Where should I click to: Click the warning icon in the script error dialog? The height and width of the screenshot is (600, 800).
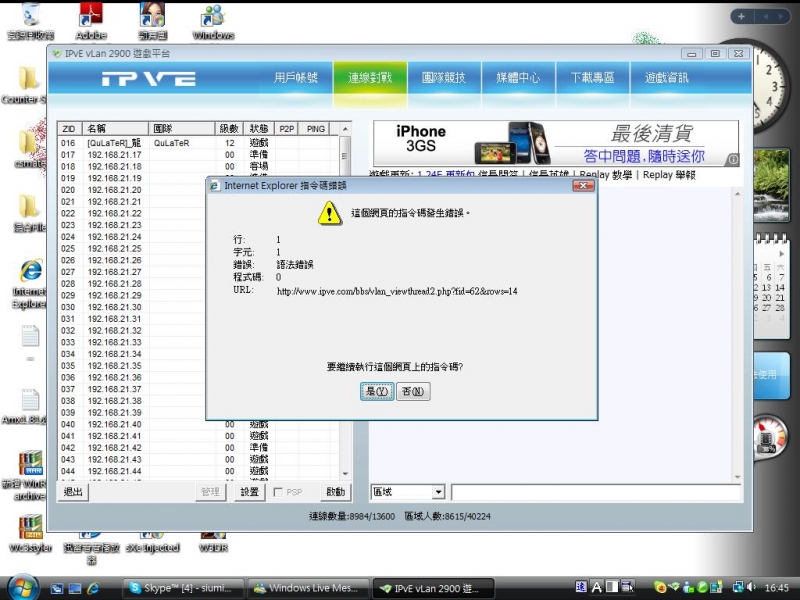(x=328, y=214)
